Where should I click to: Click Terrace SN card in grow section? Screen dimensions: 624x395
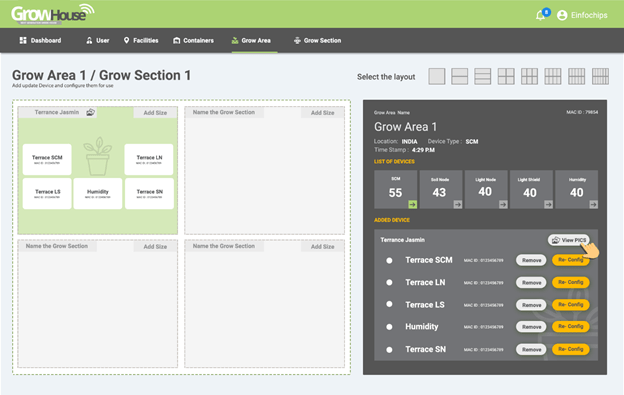point(149,194)
